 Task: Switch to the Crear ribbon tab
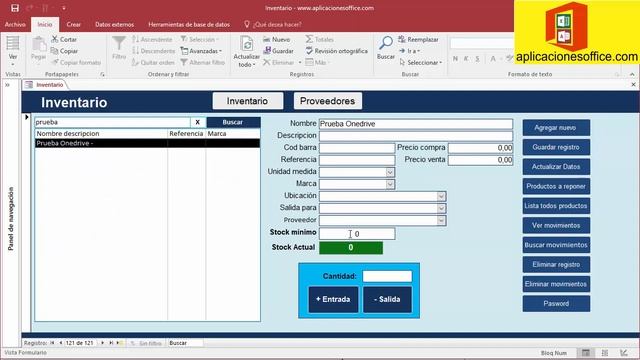73,24
